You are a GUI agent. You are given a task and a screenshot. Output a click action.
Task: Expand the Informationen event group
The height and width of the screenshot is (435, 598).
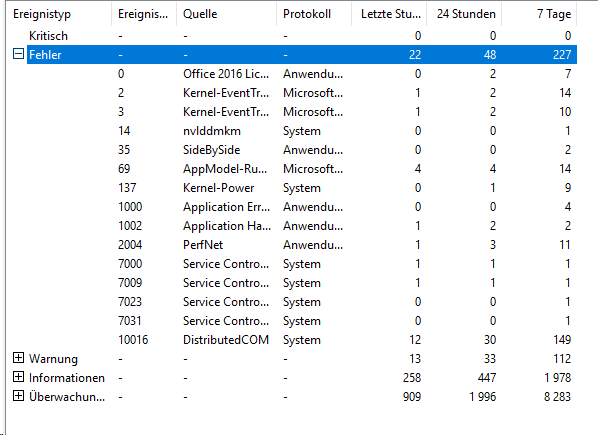click(18, 377)
